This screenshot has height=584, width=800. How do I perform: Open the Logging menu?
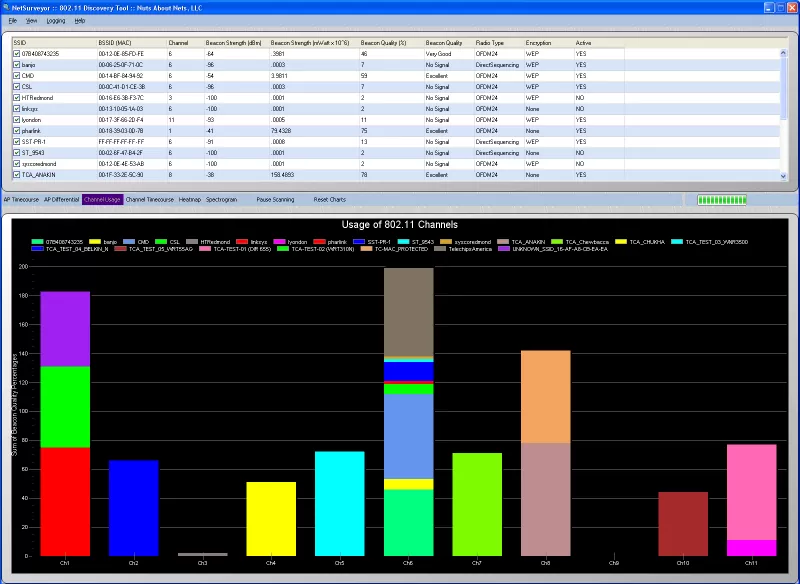click(x=56, y=21)
